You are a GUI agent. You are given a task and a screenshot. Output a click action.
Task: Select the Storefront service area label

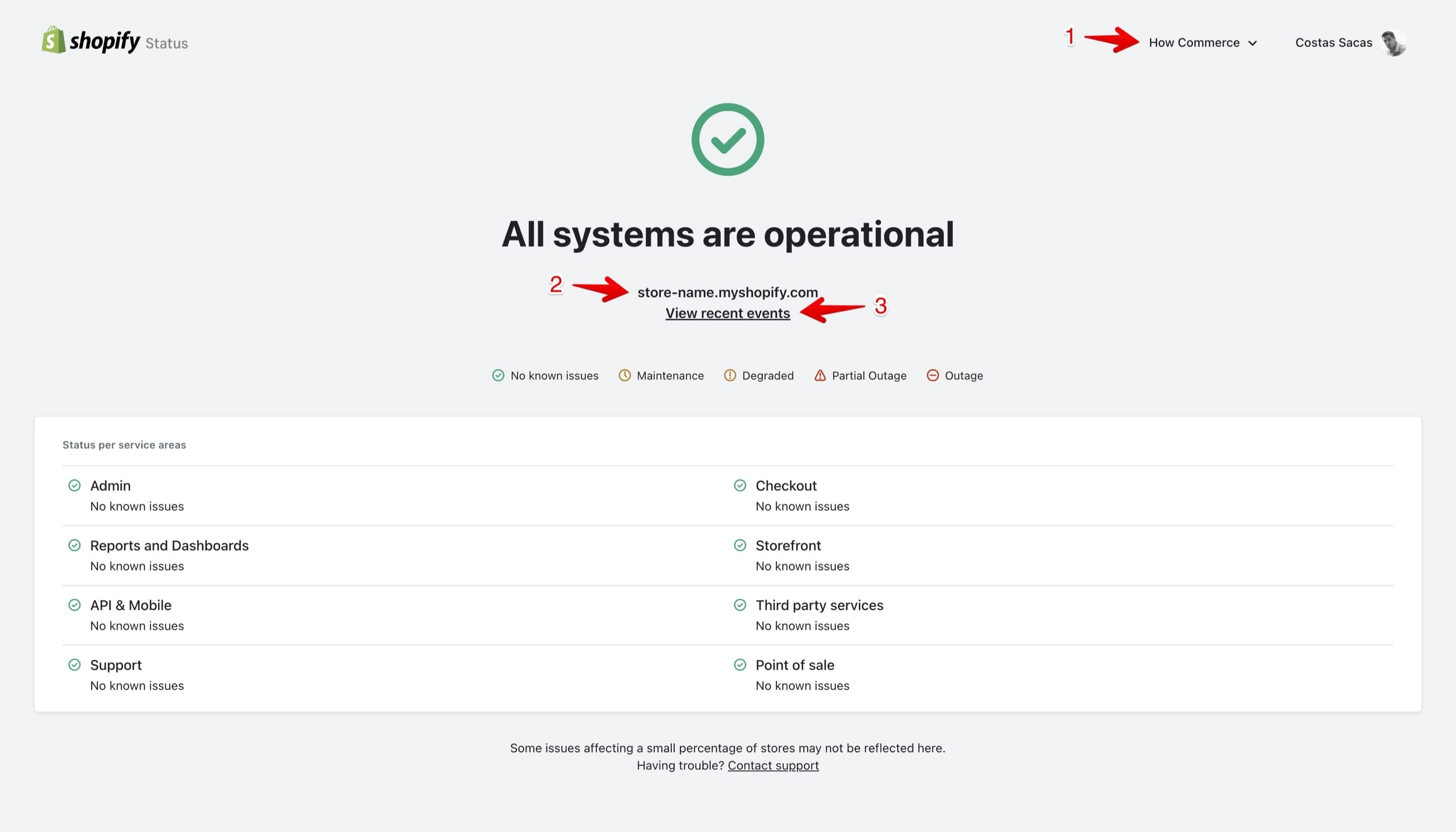point(788,546)
